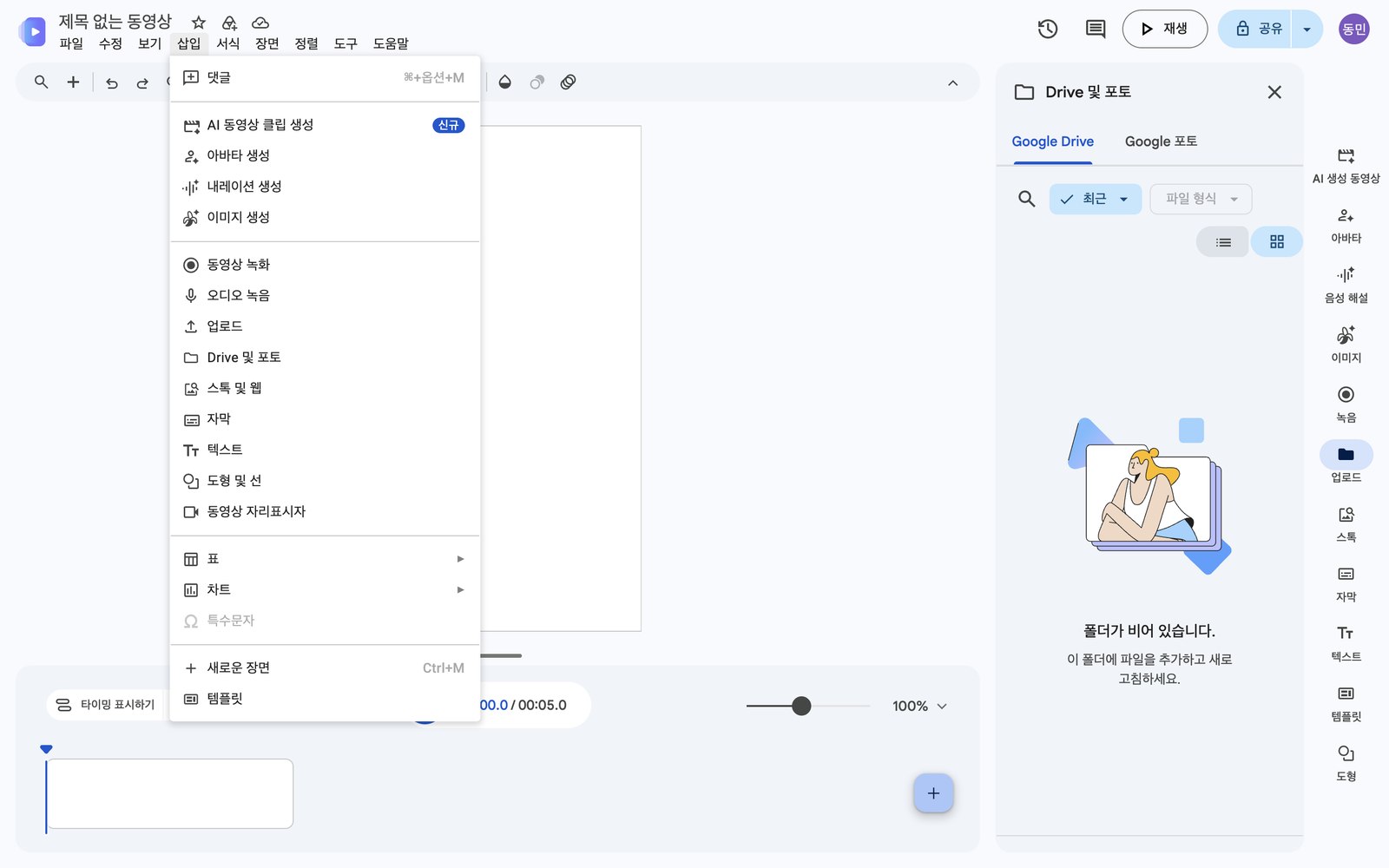Select 자막 from insert menu
Image resolution: width=1389 pixels, height=868 pixels.
tap(325, 419)
